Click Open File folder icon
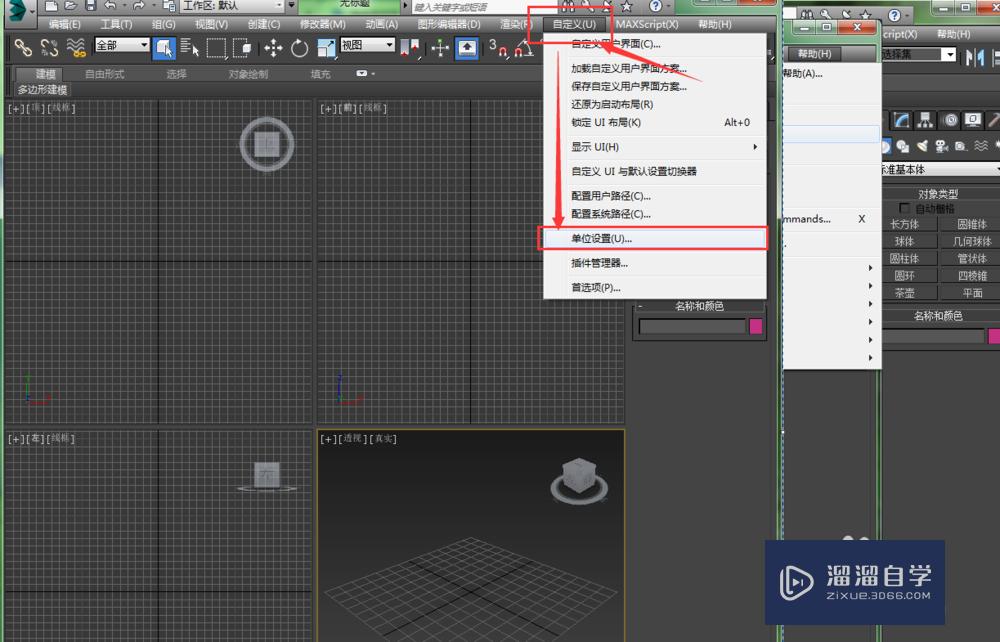The width and height of the screenshot is (1000, 642). [71, 6]
